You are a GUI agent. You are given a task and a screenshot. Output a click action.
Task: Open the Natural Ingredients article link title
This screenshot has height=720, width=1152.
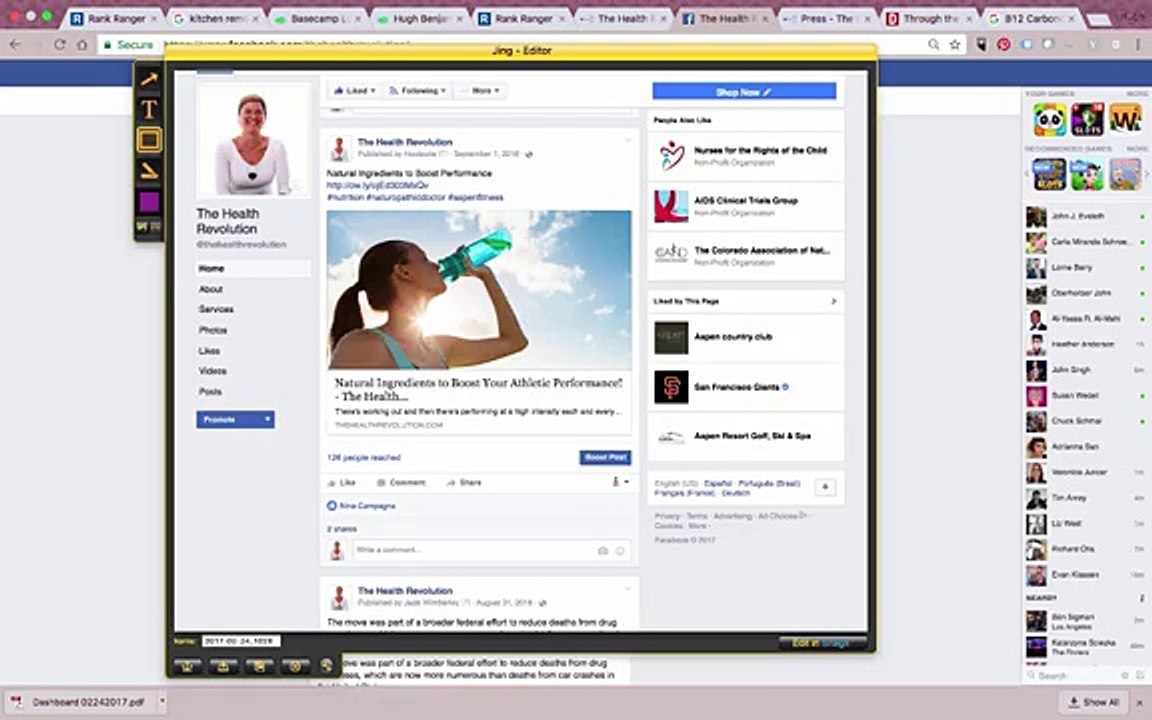(478, 389)
